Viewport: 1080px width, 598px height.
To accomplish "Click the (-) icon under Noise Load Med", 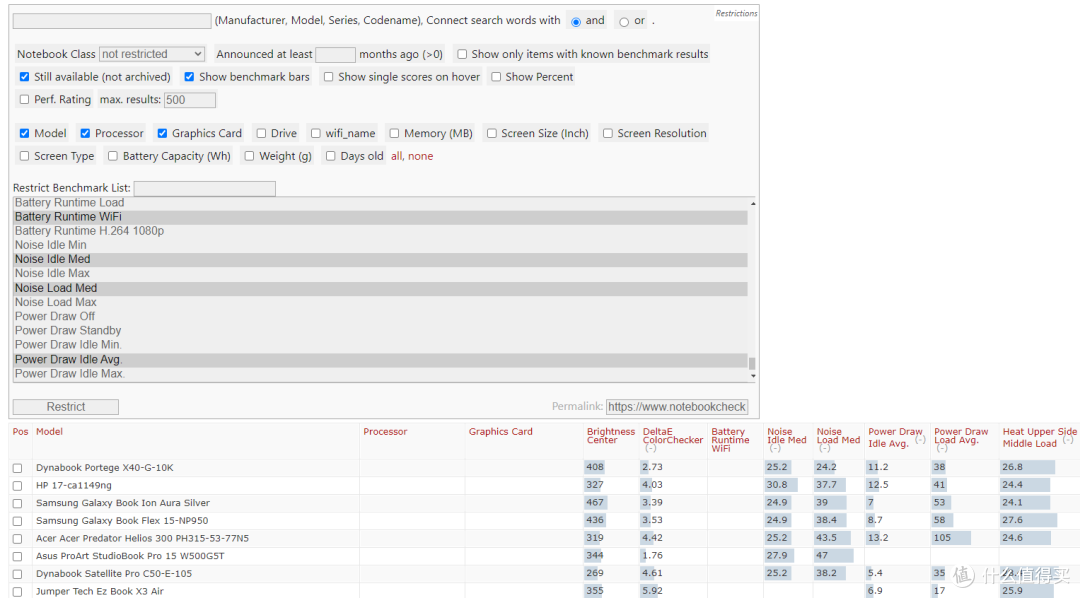I will 824,449.
